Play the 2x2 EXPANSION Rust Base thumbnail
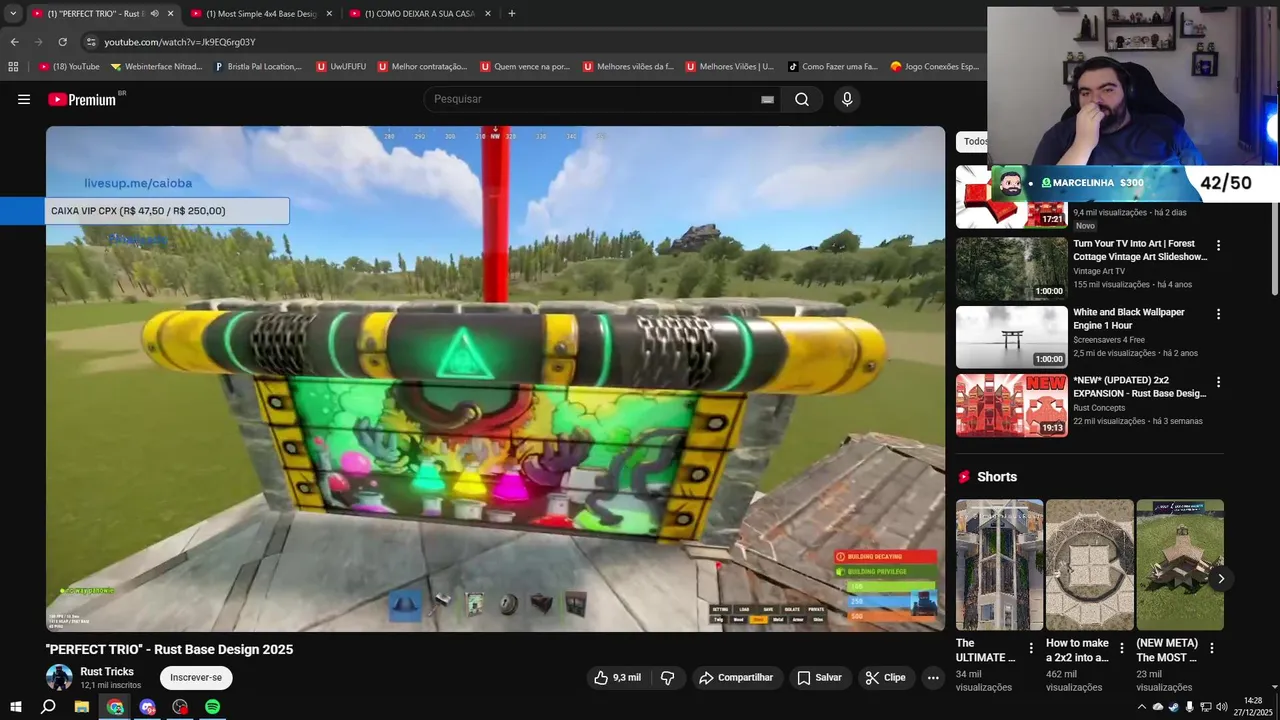Screen dimensions: 1280x720 click(1012, 405)
